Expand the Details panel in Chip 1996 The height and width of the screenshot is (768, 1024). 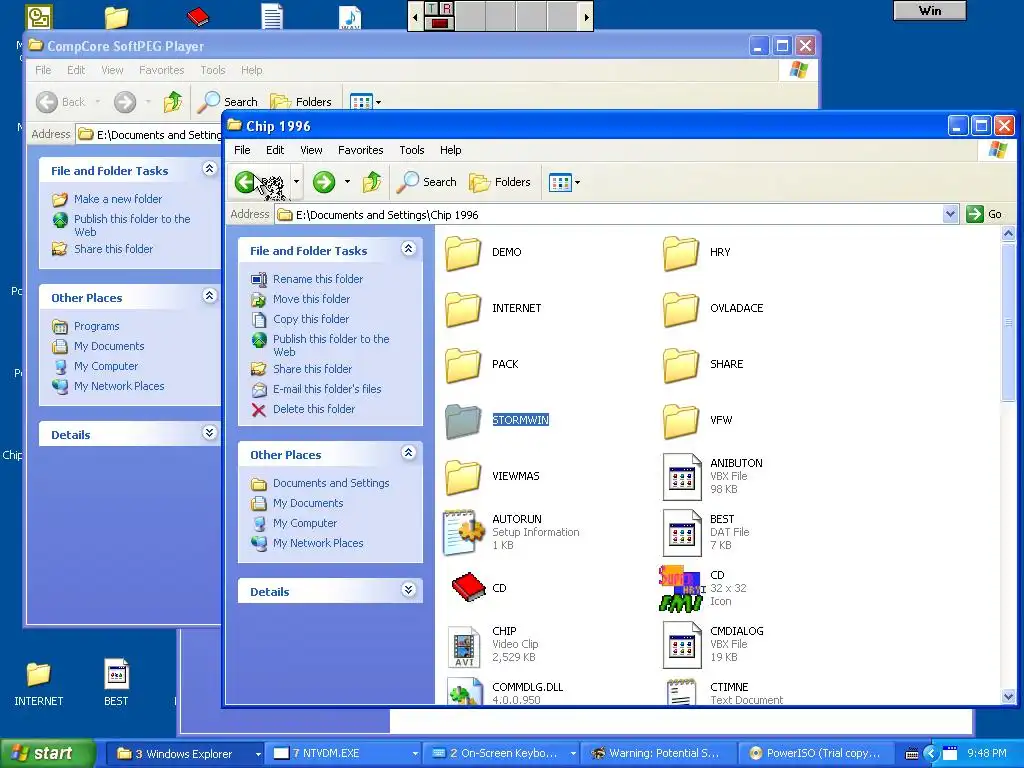[x=409, y=590]
